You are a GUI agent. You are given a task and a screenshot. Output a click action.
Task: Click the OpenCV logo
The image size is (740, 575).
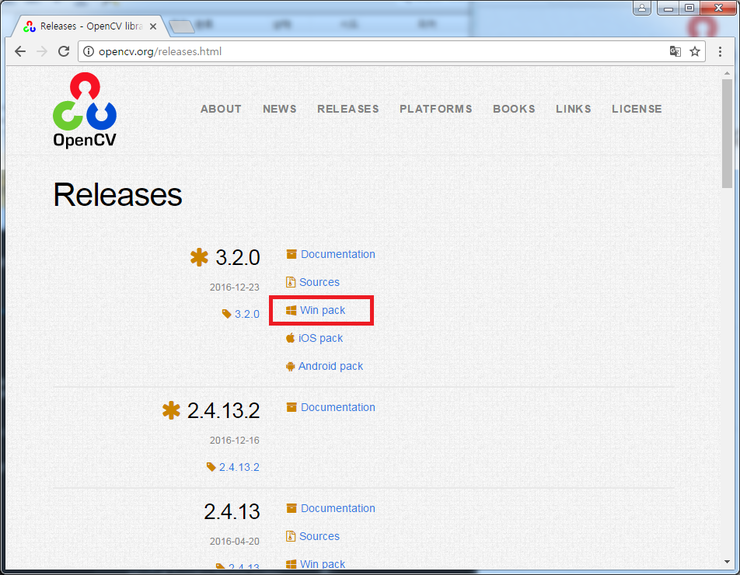pyautogui.click(x=85, y=110)
